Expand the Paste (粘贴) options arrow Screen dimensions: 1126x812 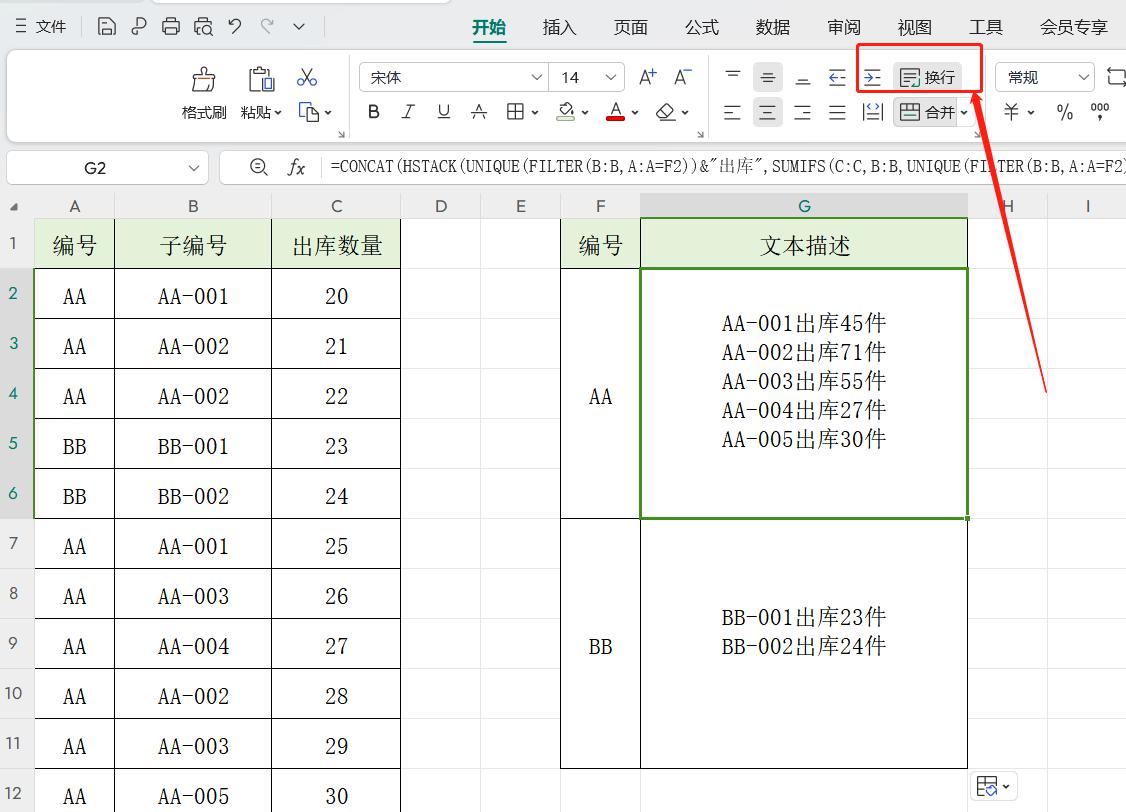click(x=279, y=113)
